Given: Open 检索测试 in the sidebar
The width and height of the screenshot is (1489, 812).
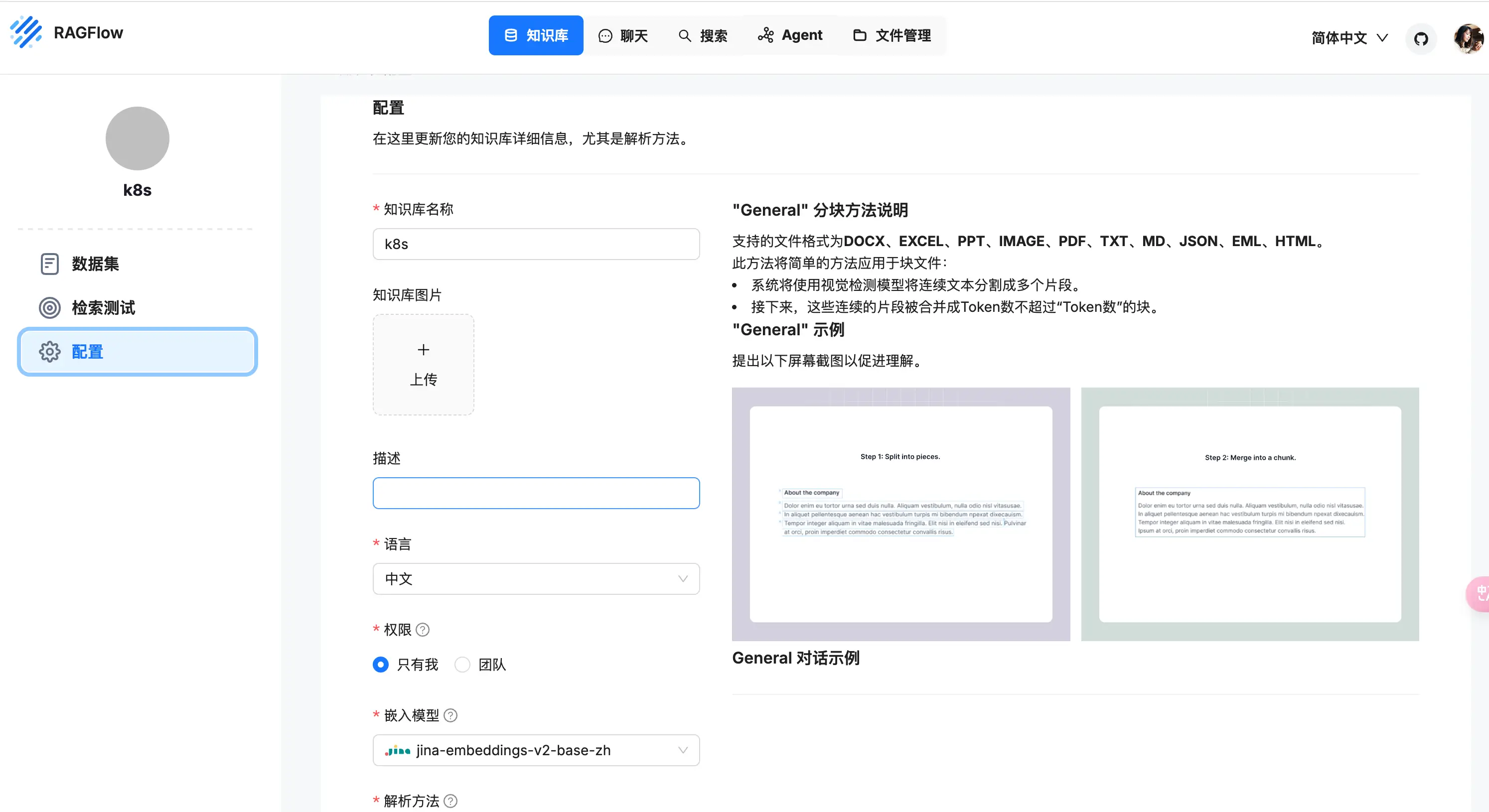Looking at the screenshot, I should 138,307.
